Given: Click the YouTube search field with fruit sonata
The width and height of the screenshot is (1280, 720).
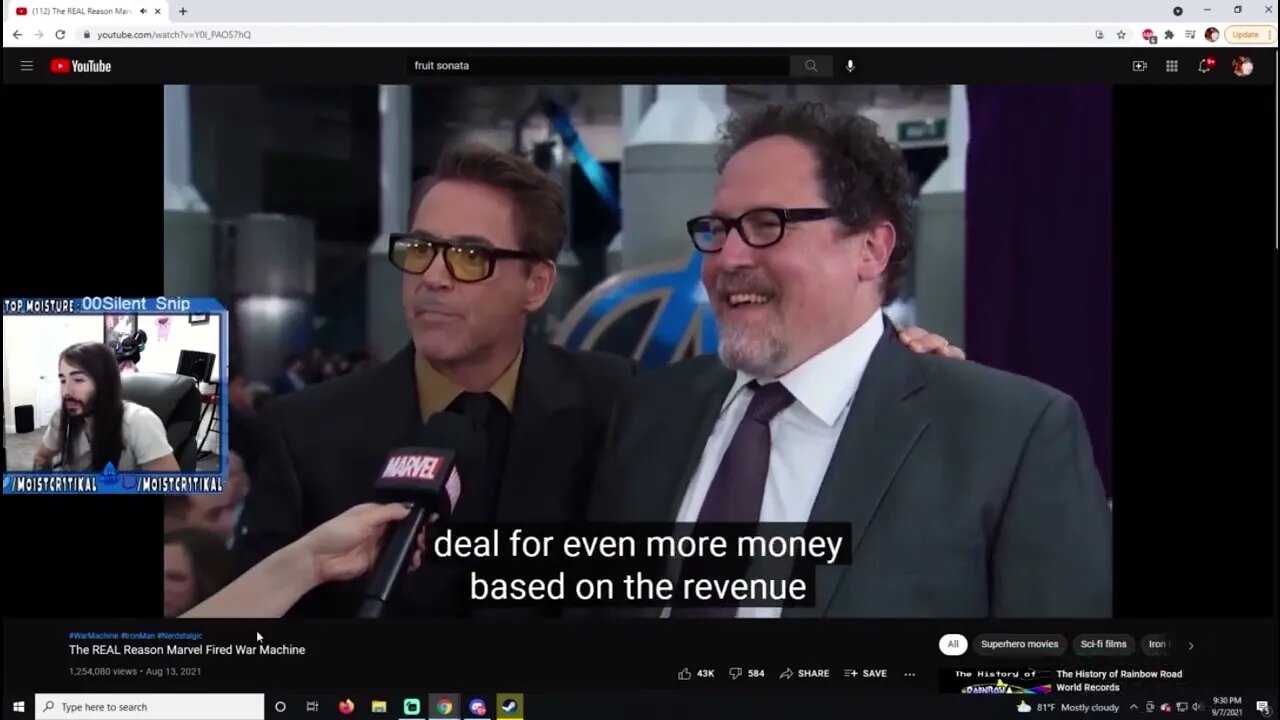Looking at the screenshot, I should tap(600, 66).
